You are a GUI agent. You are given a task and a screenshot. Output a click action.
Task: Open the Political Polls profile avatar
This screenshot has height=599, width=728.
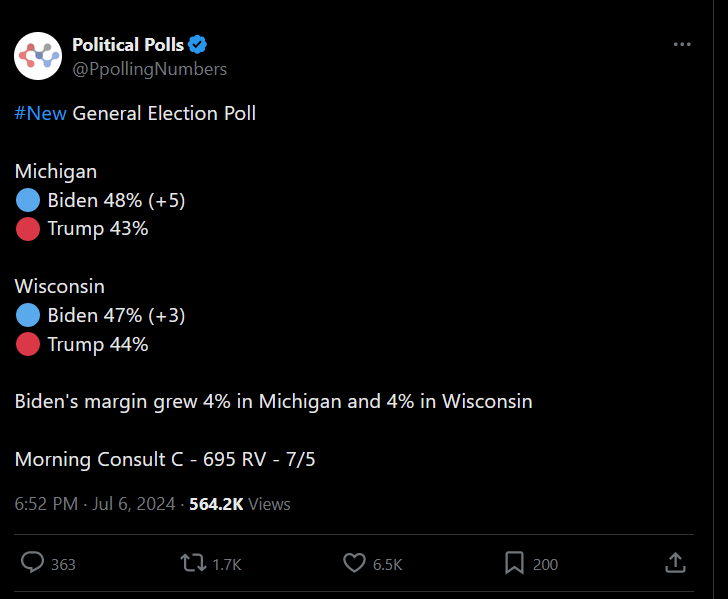[x=38, y=56]
